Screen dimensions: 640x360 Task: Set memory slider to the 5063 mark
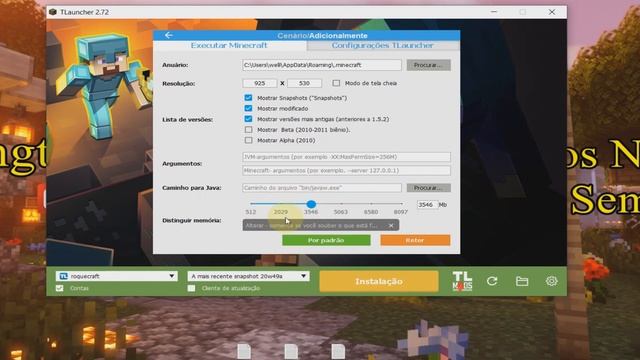click(341, 204)
